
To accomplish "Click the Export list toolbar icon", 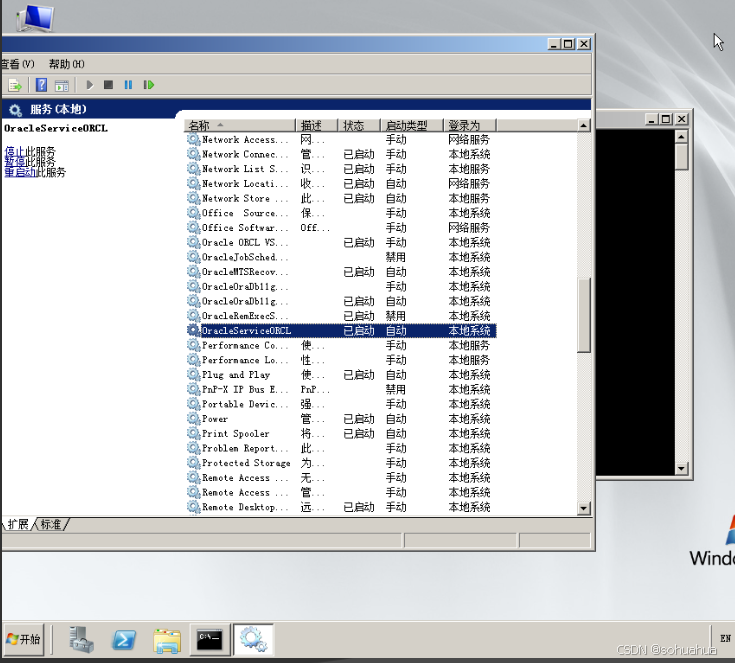I will [x=15, y=85].
